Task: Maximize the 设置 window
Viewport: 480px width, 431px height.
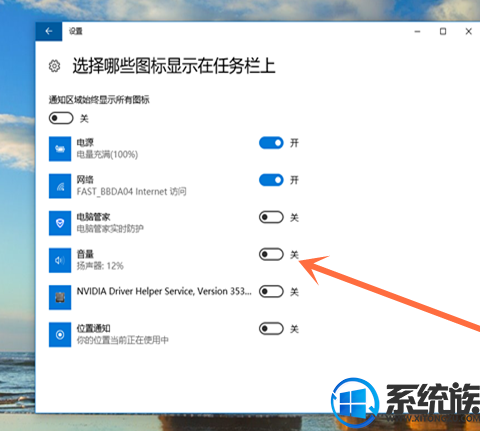Action: tap(443, 31)
